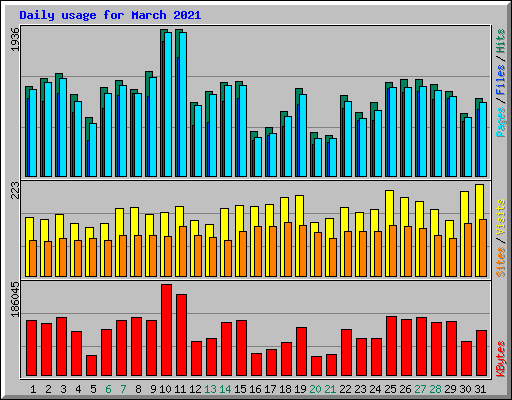Click day 10 on the date axis
The image size is (512, 400).
165,389
